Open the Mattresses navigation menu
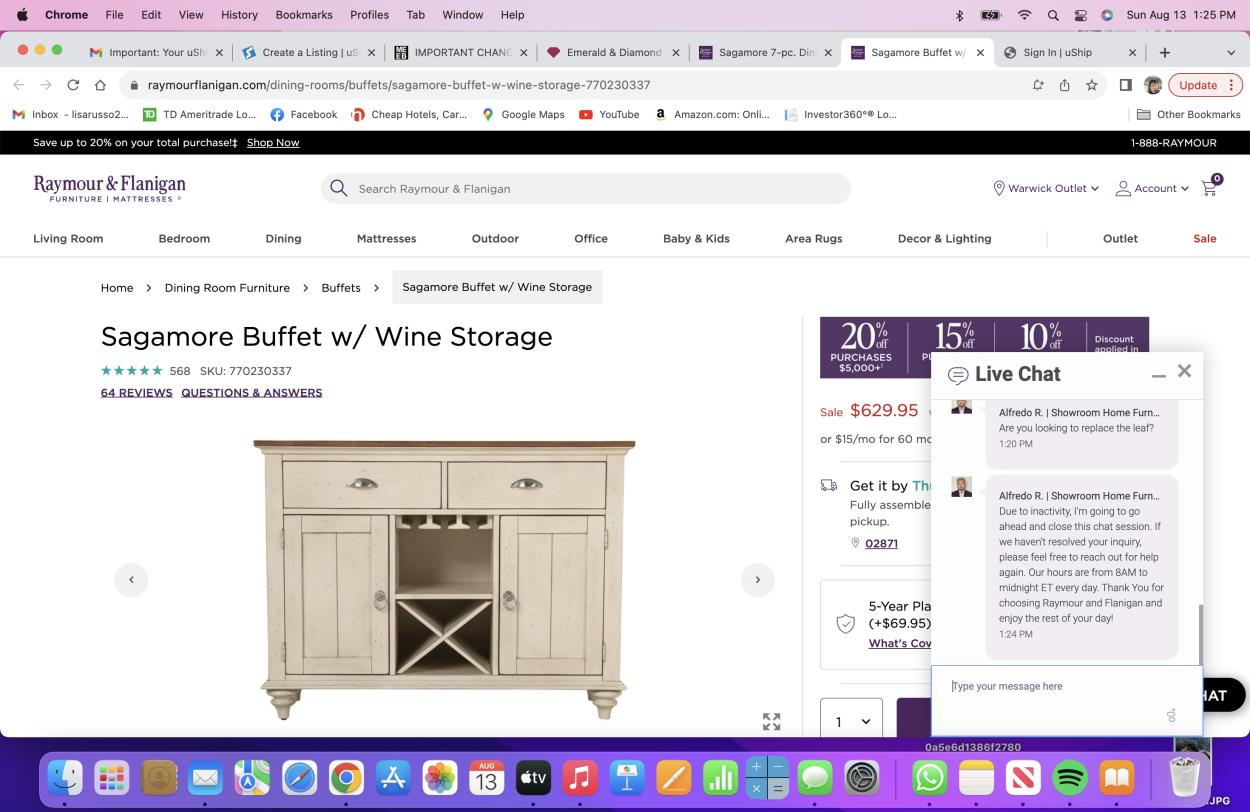The image size is (1250, 812). (386, 238)
